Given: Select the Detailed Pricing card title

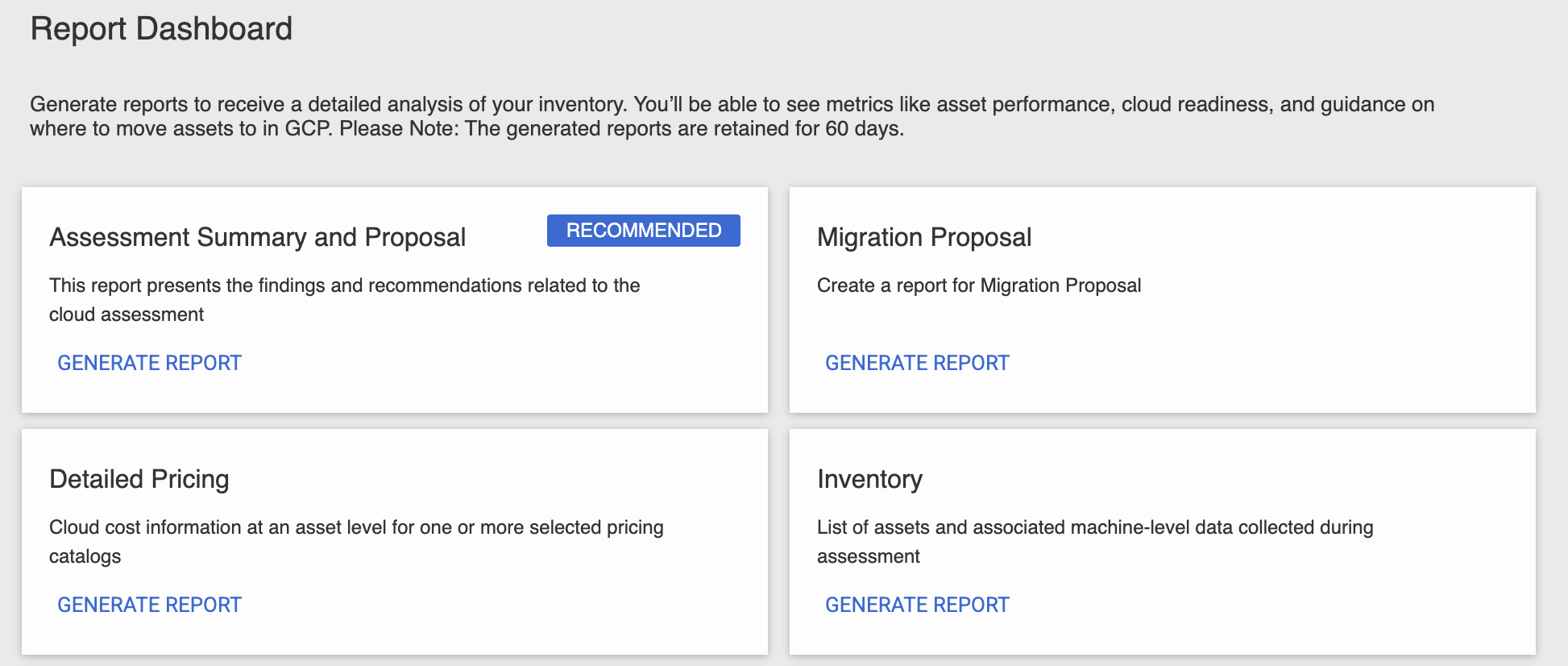Looking at the screenshot, I should tap(139, 479).
